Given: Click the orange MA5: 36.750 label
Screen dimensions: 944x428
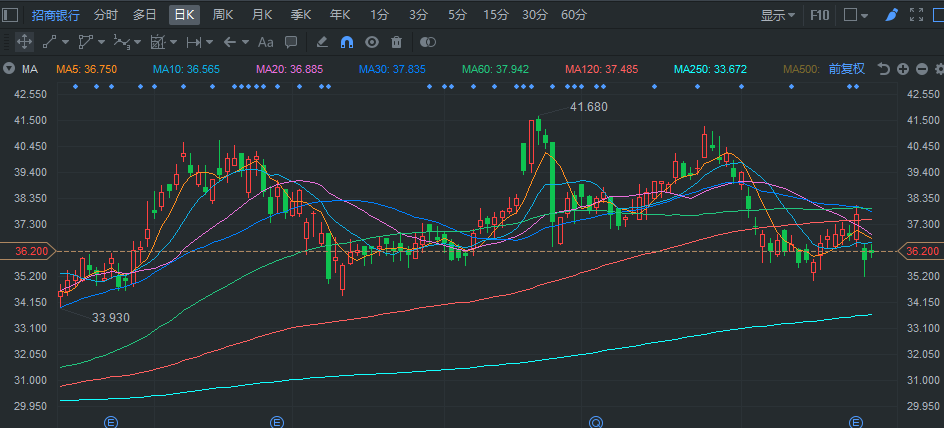Looking at the screenshot, I should (85, 69).
